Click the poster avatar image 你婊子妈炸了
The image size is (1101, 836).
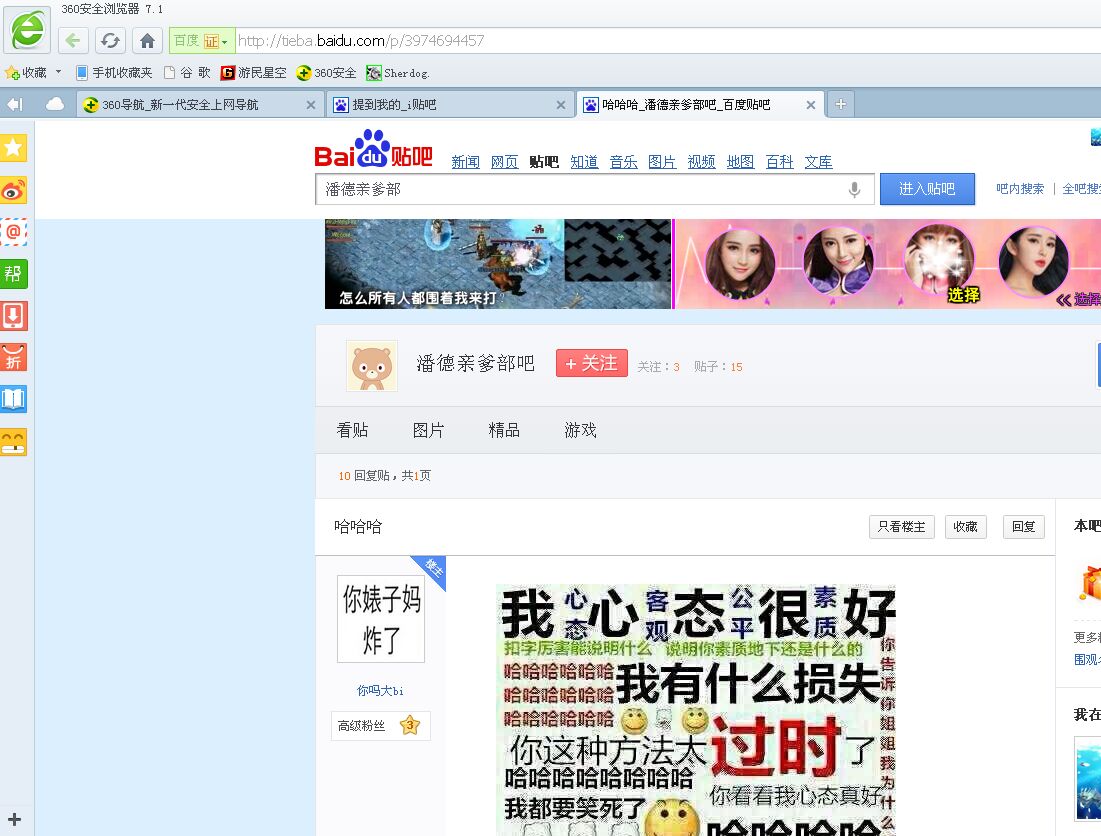coord(381,619)
